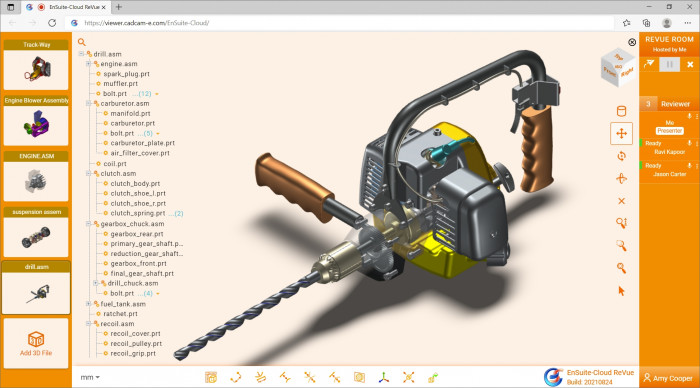Expand bolt.prt (12) instances arrow

point(157,94)
